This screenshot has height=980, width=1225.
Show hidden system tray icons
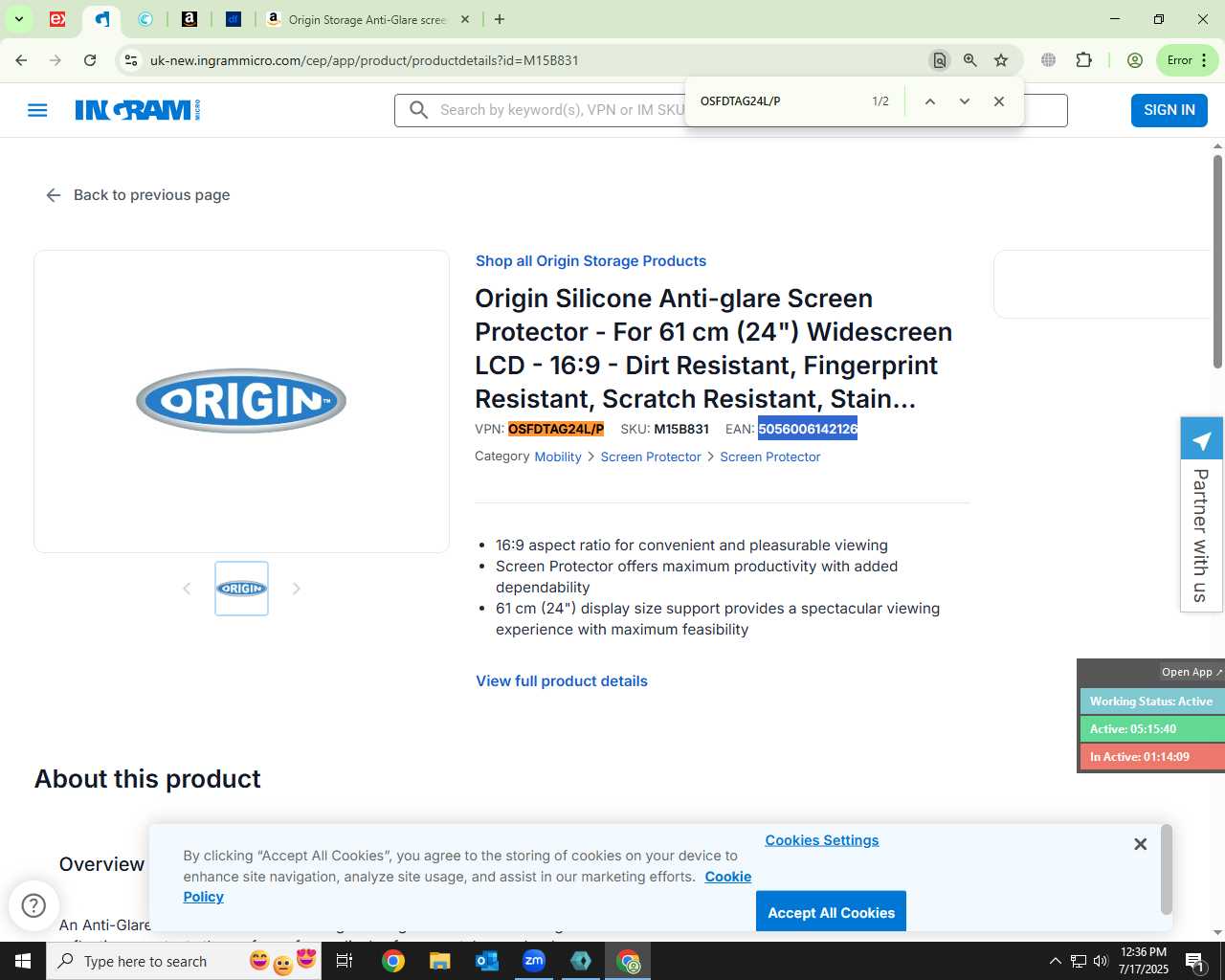pos(1055,961)
